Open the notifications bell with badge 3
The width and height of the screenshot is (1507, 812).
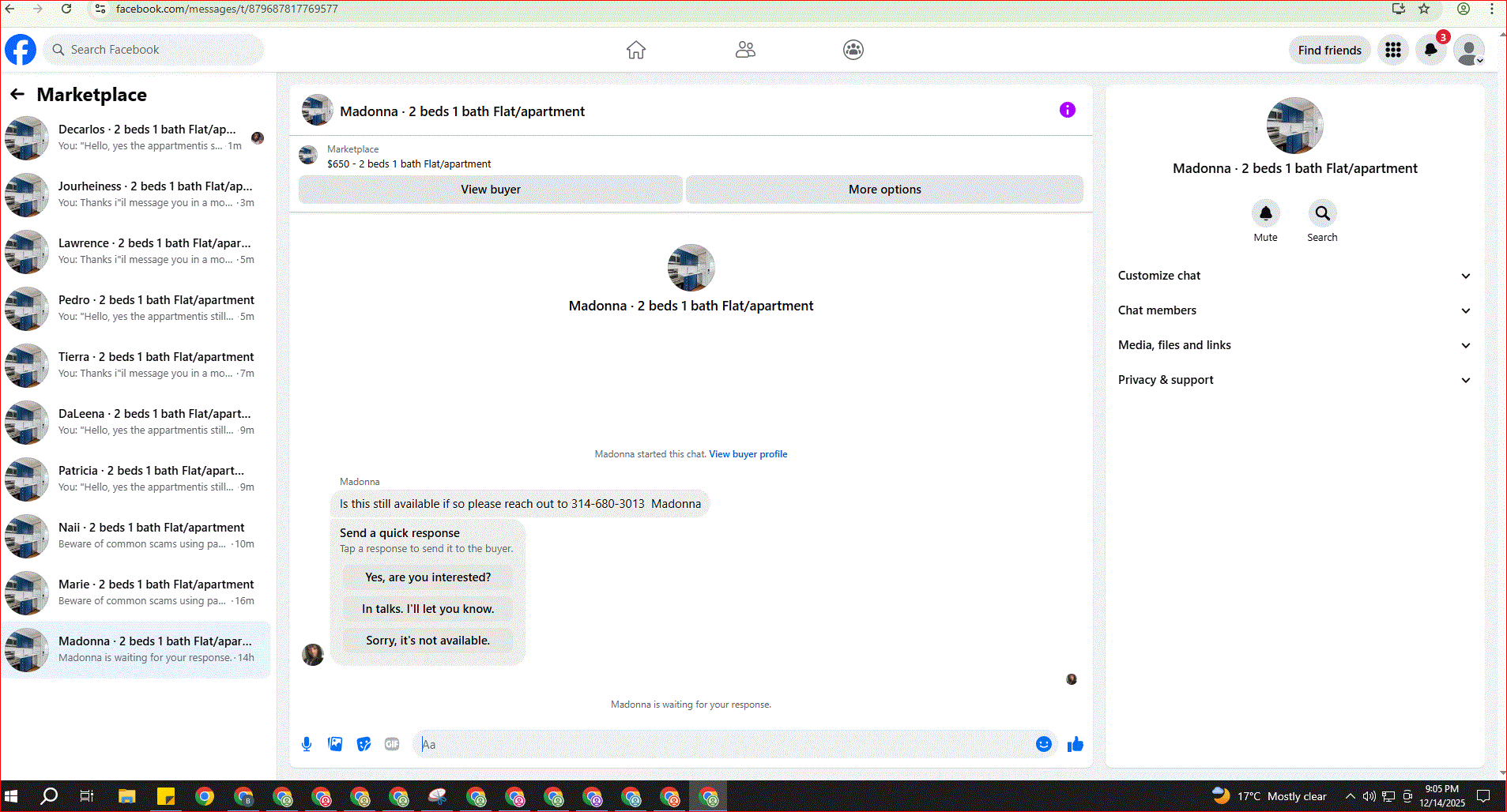tap(1431, 50)
